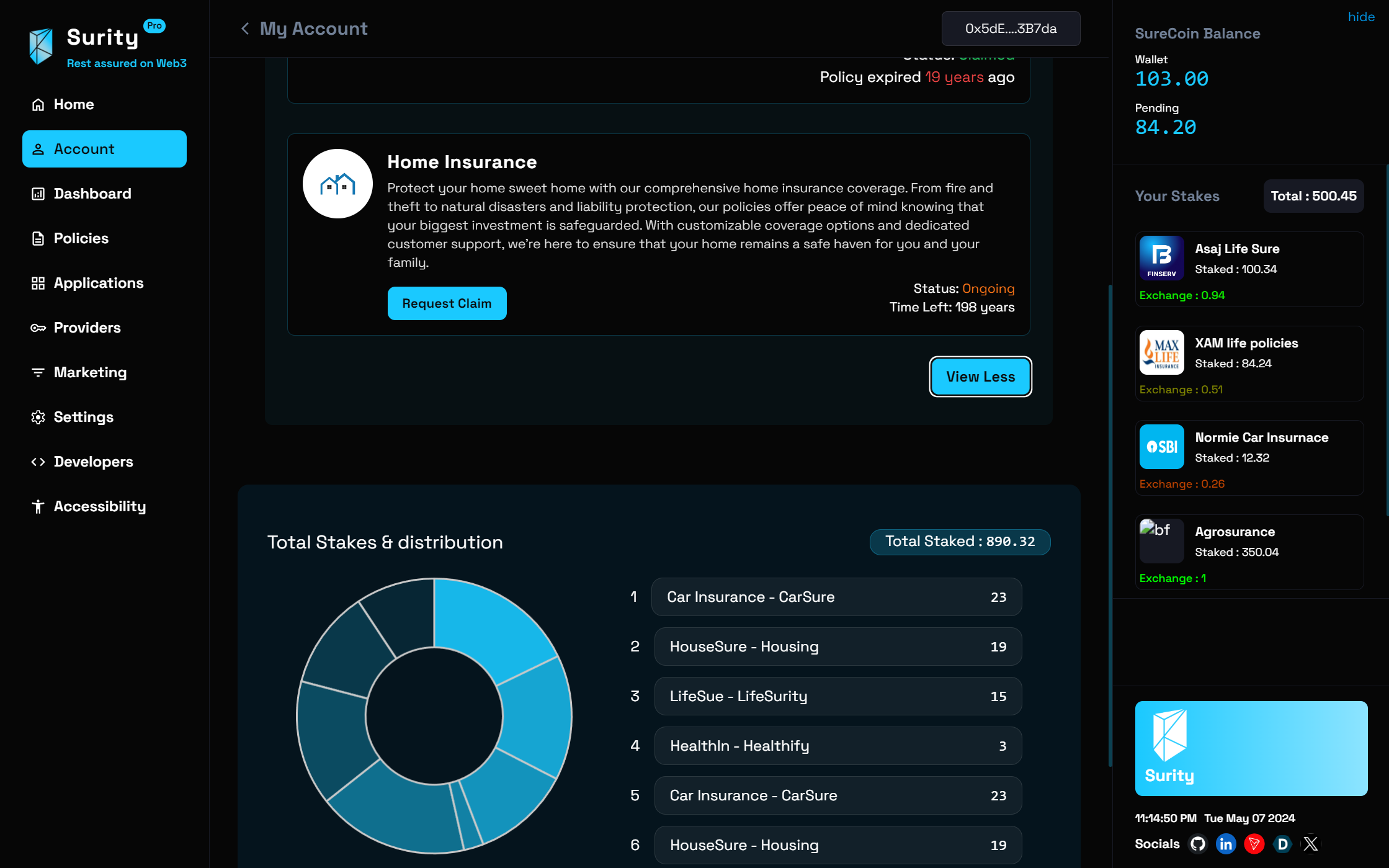The width and height of the screenshot is (1389, 868).
Task: Click the Asaj Life Sure Finserv logo
Action: [x=1161, y=258]
